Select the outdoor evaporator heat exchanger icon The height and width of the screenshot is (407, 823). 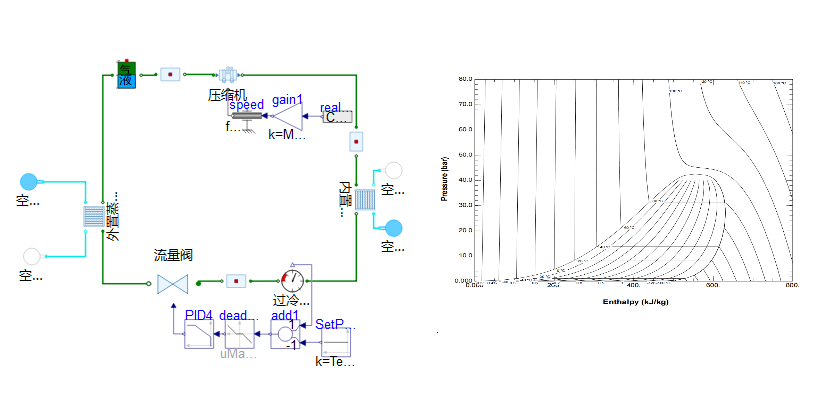point(93,216)
